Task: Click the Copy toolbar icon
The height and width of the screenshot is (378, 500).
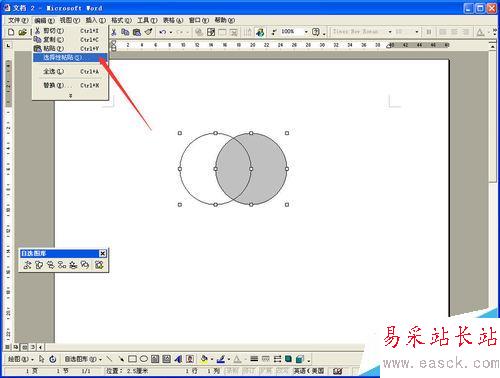Action: pos(125,32)
